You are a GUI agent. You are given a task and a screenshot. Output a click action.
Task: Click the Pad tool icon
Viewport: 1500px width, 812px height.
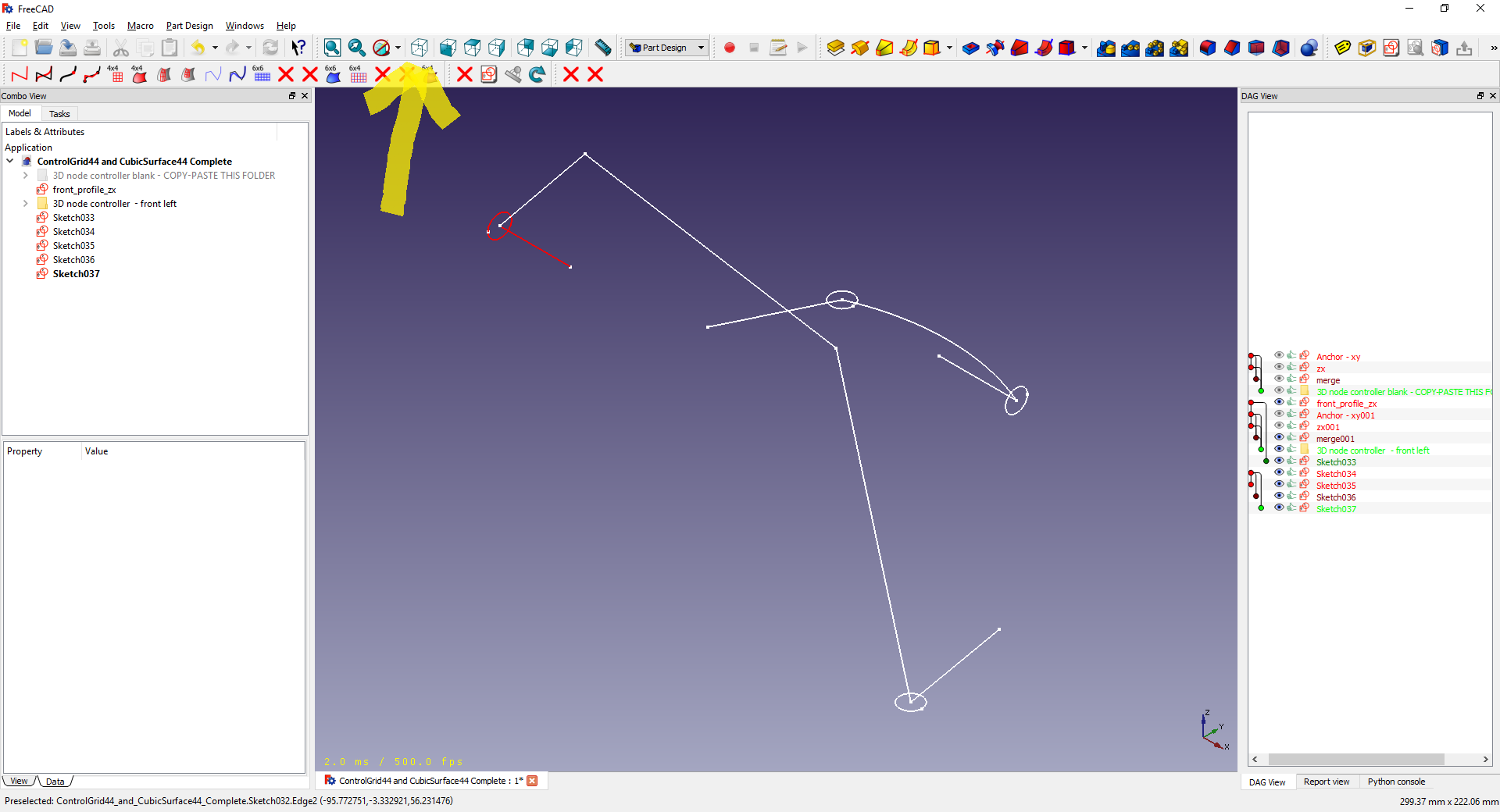[836, 48]
